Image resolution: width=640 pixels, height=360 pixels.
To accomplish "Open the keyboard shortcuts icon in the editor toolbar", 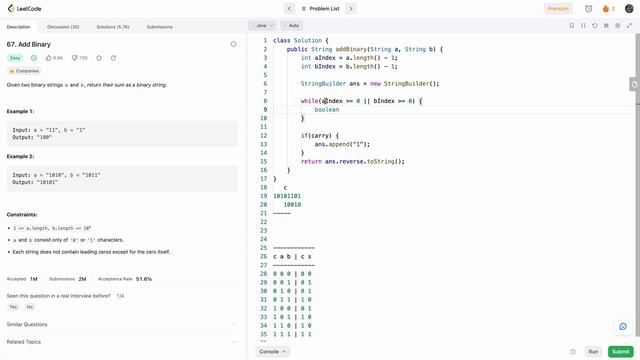I will point(606,25).
